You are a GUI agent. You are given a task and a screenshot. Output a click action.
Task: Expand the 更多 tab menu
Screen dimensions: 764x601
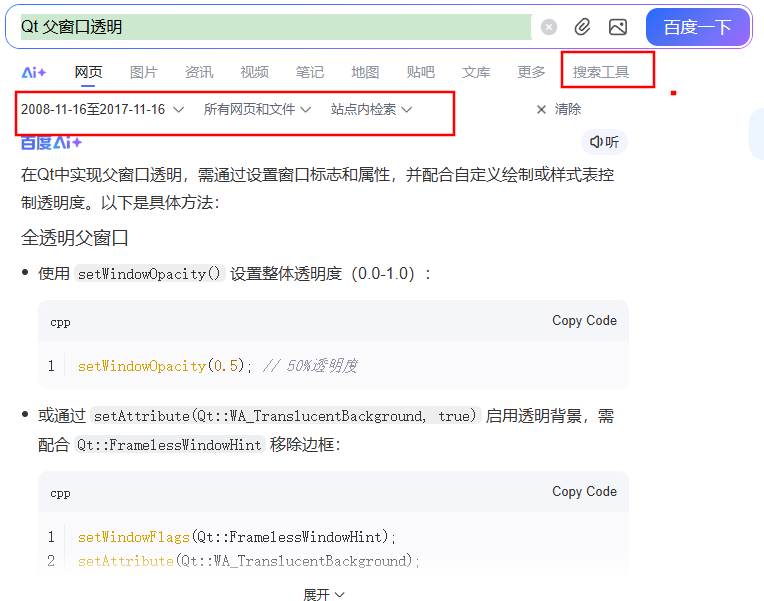click(x=531, y=72)
